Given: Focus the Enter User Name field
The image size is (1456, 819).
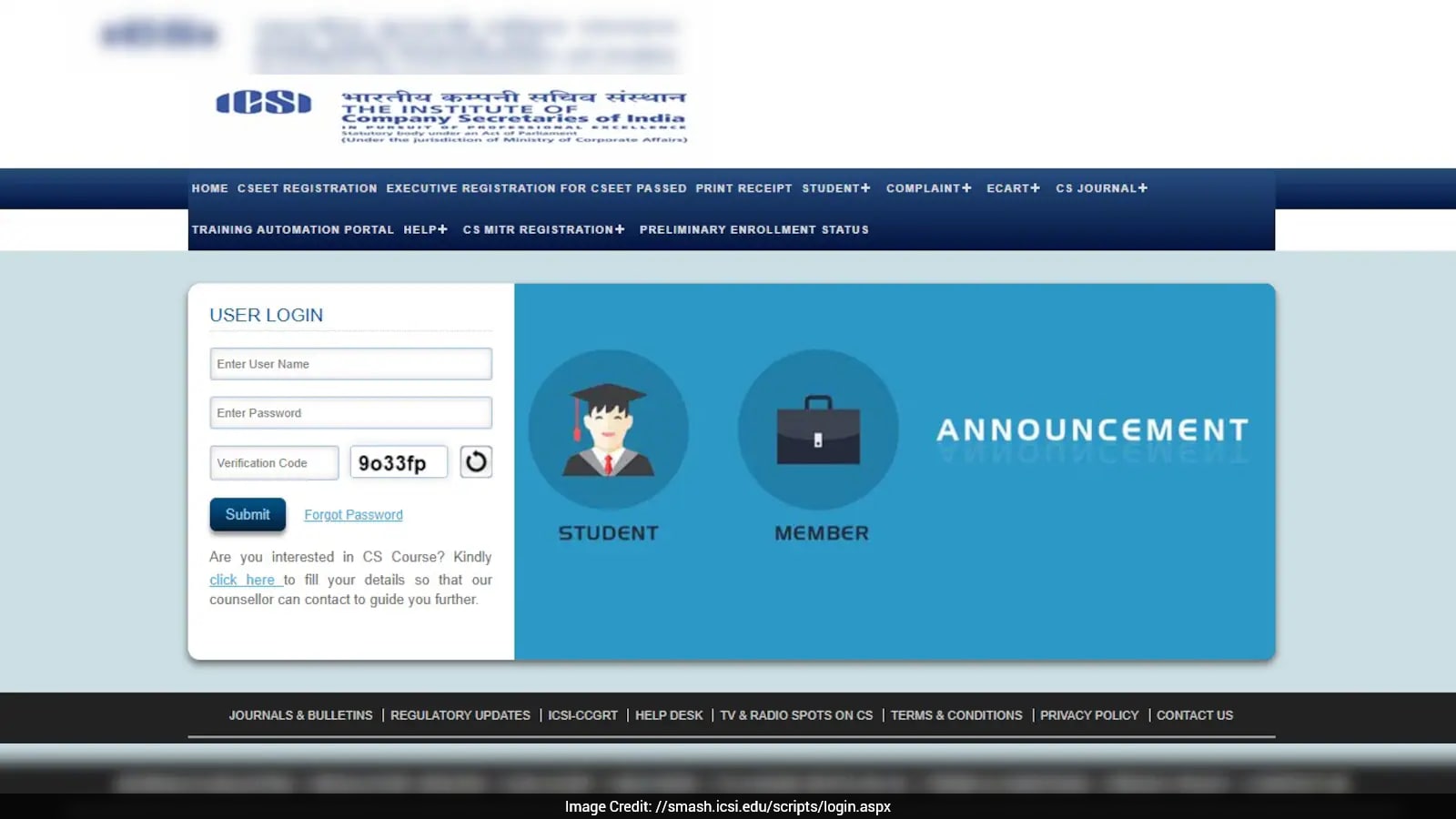Looking at the screenshot, I should (x=350, y=364).
